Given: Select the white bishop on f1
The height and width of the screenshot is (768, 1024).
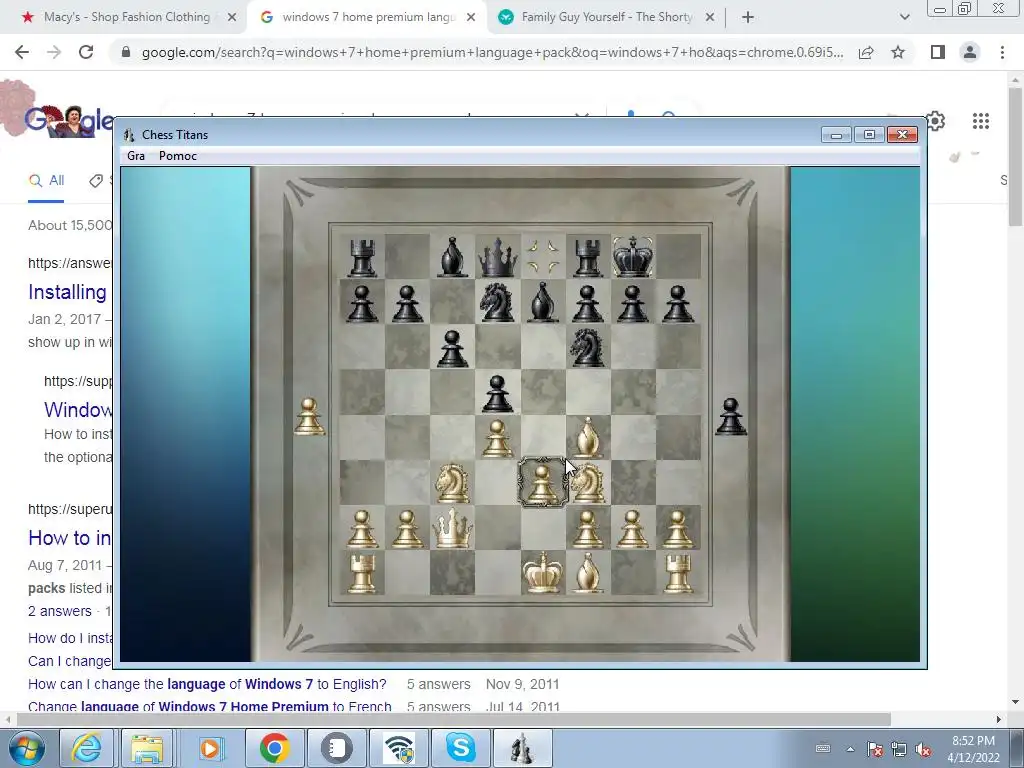Looking at the screenshot, I should (x=587, y=573).
